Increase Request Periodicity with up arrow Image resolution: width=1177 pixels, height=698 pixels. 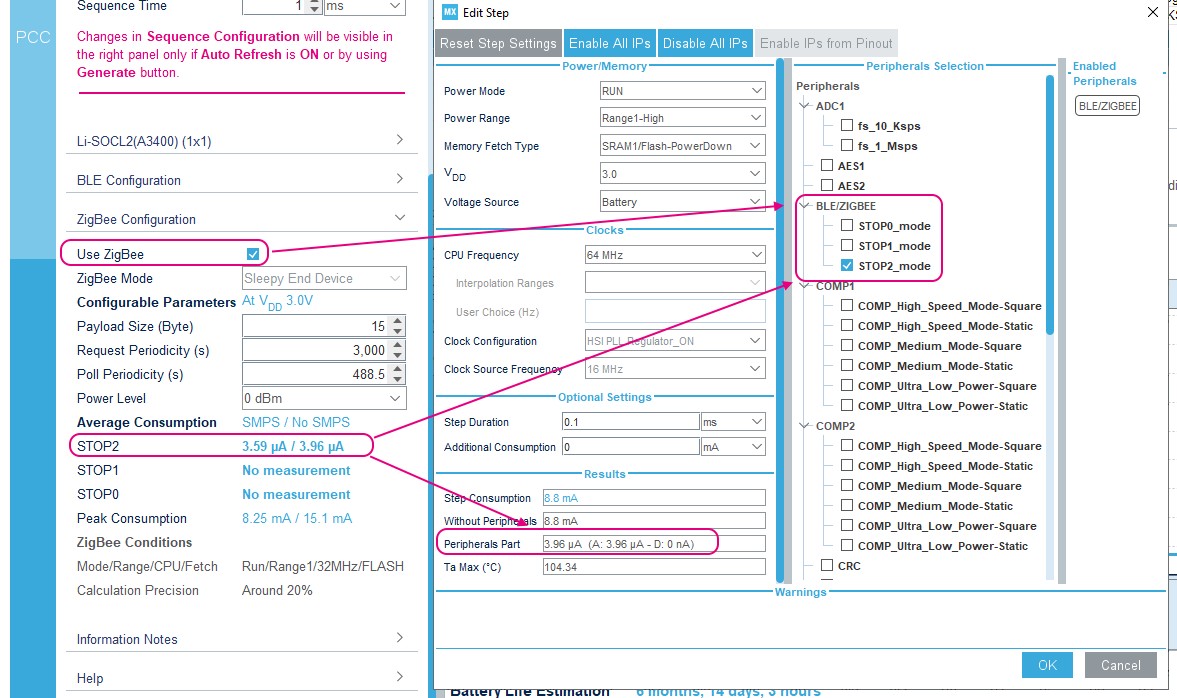point(398,345)
